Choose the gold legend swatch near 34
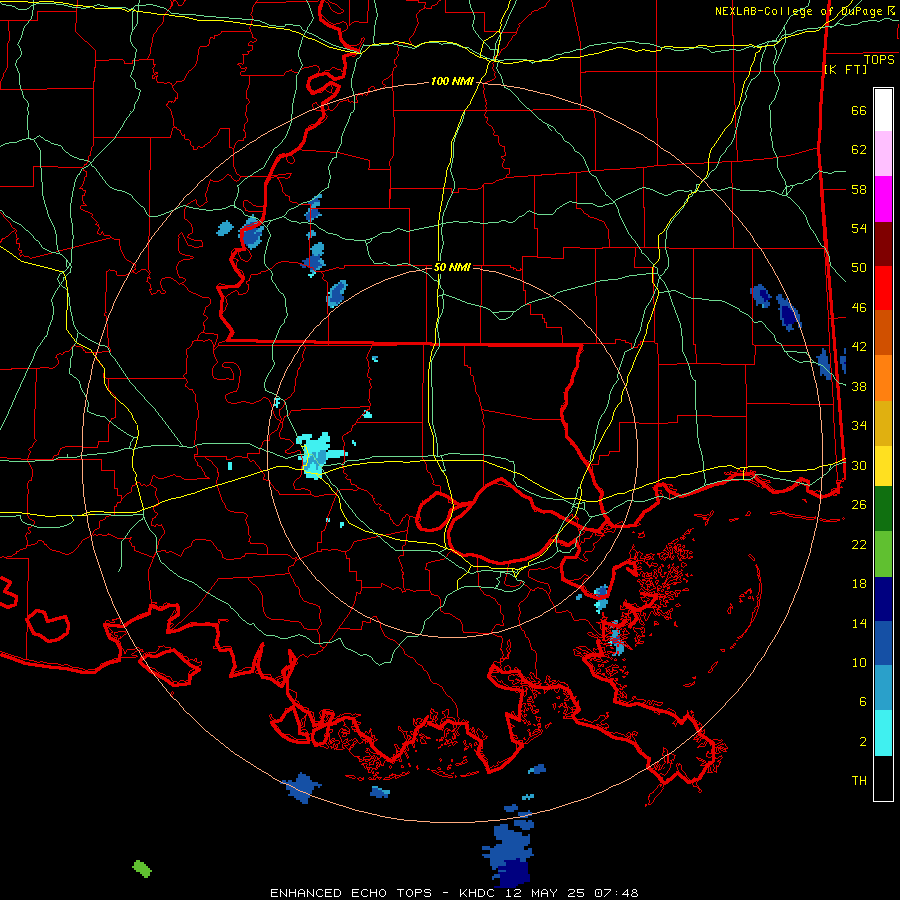Image resolution: width=900 pixels, height=900 pixels. tap(883, 424)
